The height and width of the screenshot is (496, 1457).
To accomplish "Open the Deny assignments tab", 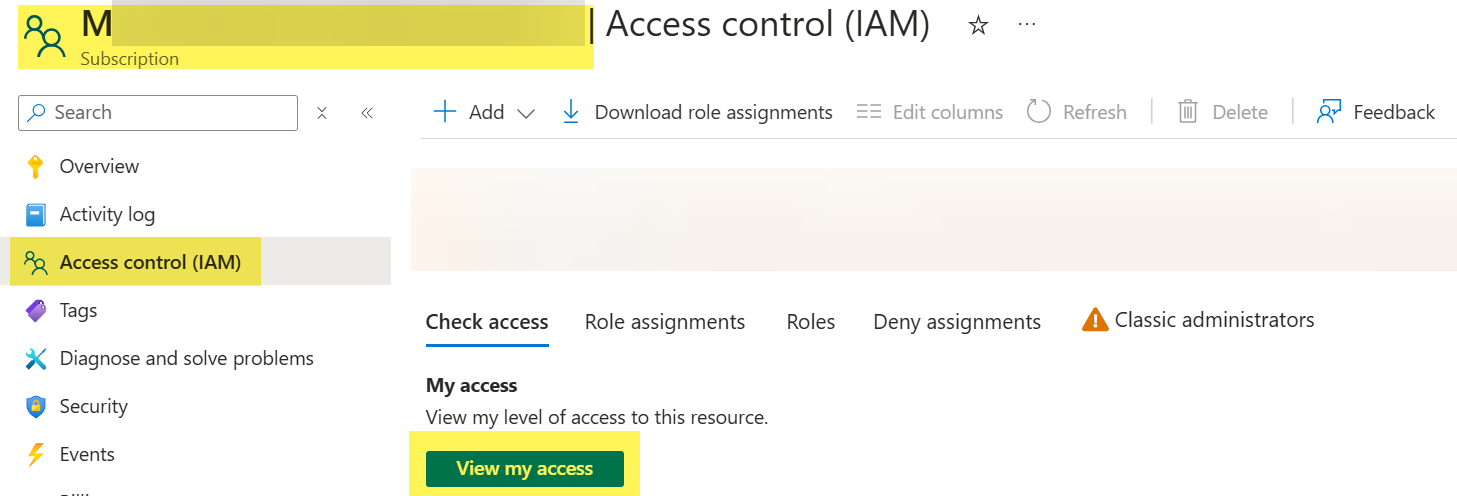I will (x=957, y=322).
